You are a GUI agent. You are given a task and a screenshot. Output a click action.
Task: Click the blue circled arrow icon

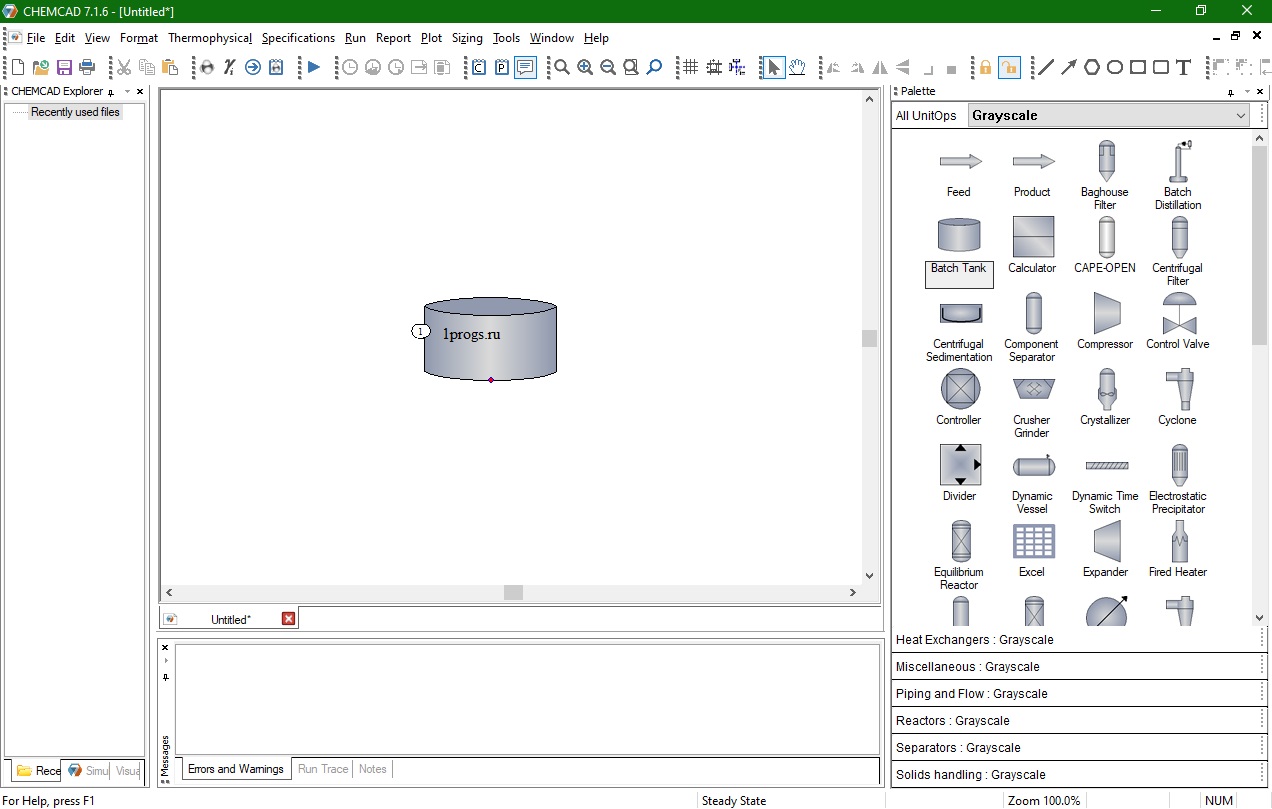[x=253, y=67]
